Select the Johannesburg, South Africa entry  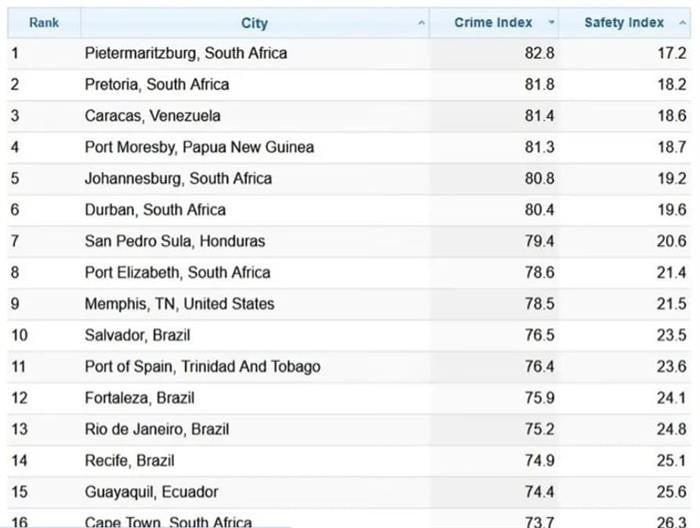pos(178,178)
